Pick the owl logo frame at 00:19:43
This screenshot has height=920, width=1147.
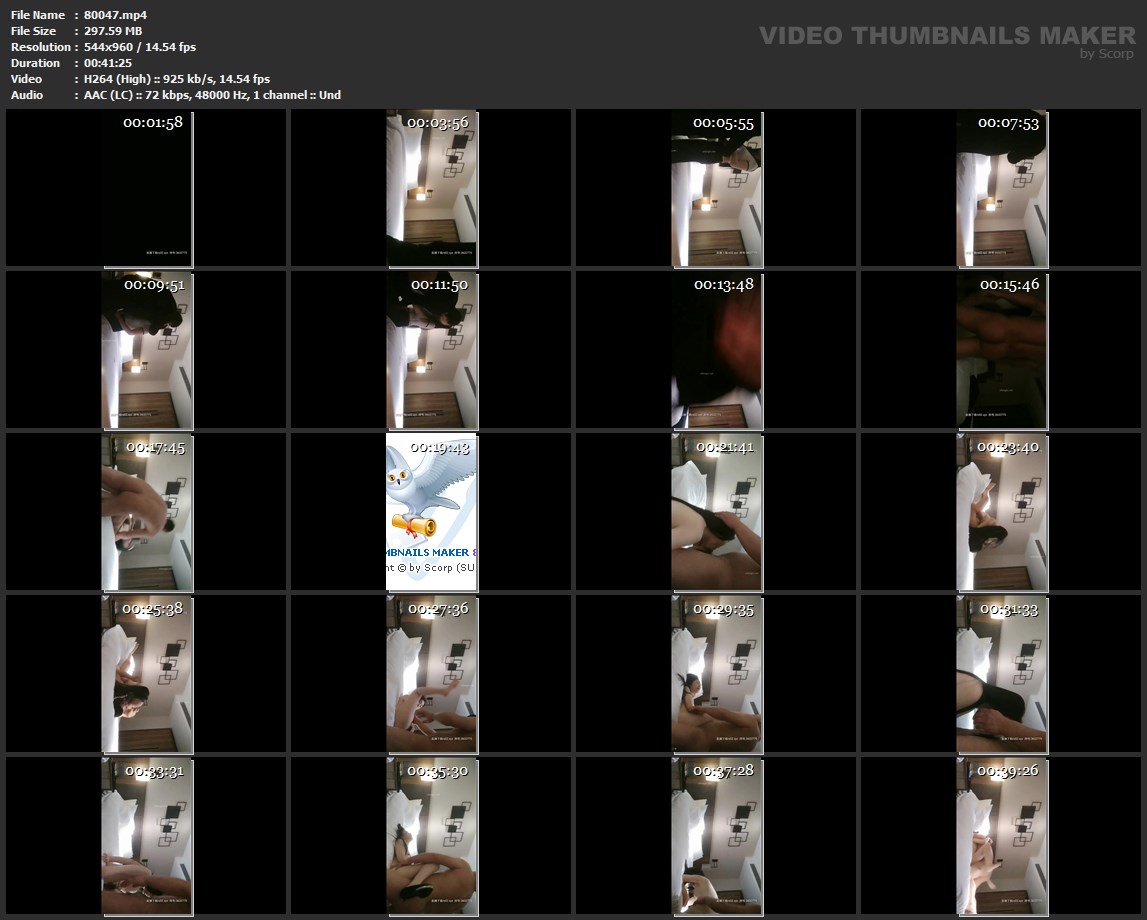coord(432,512)
